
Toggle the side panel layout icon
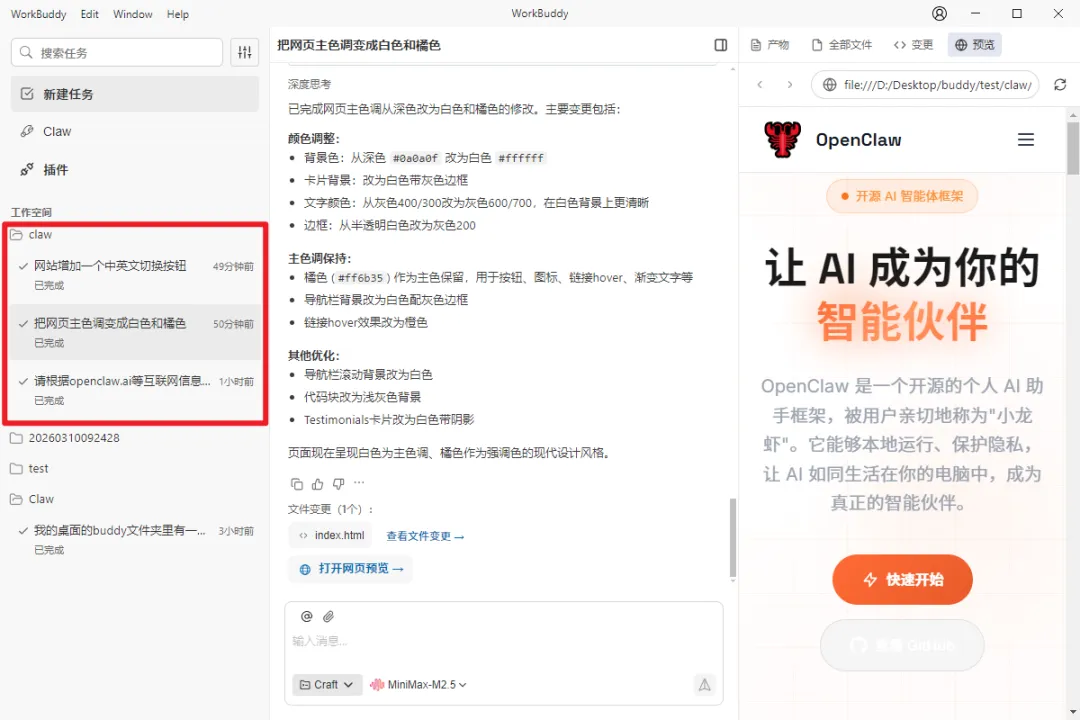pyautogui.click(x=721, y=45)
